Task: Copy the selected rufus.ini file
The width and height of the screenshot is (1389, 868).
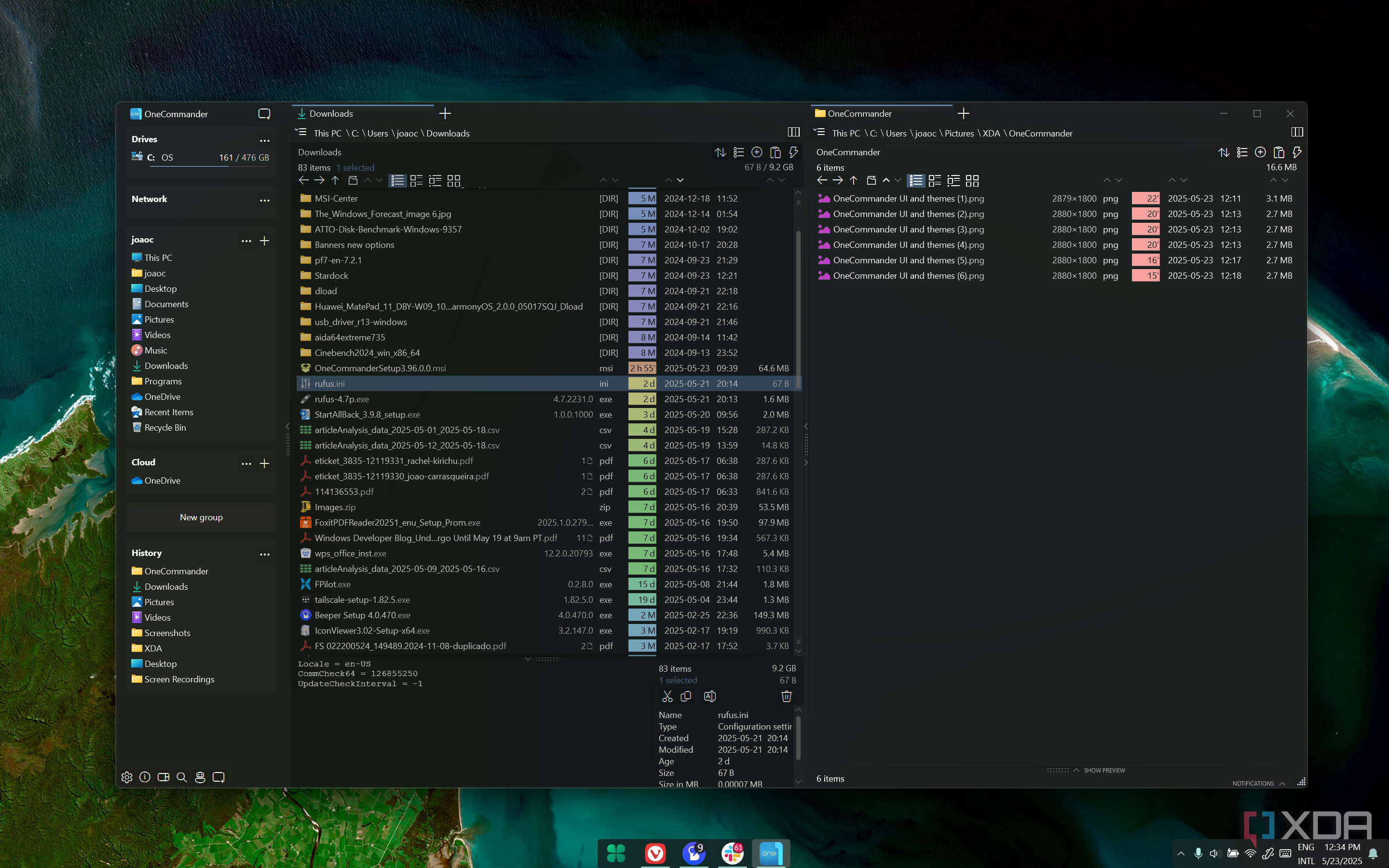Action: [685, 696]
